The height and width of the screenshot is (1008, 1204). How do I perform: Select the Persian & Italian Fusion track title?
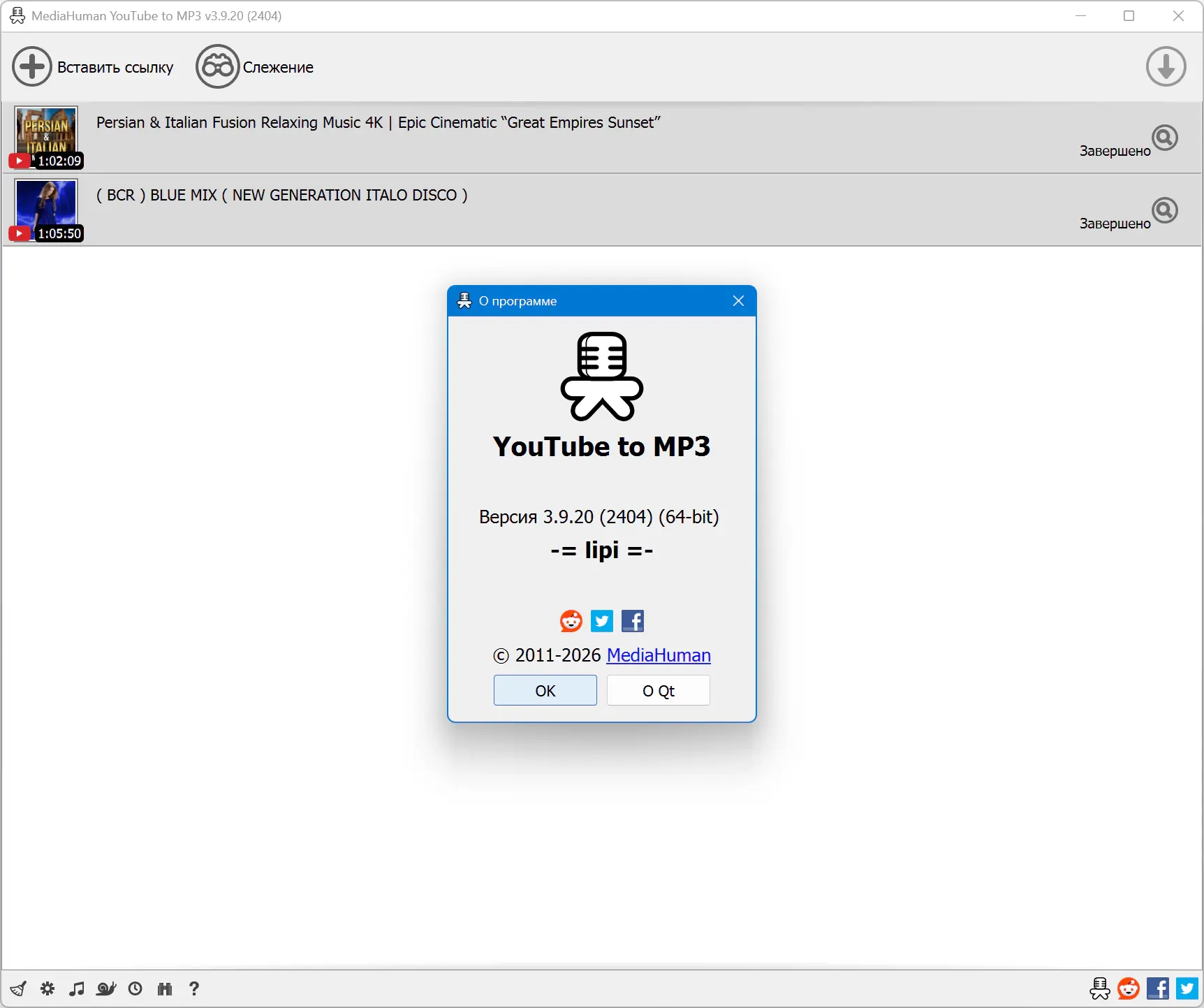(x=379, y=122)
